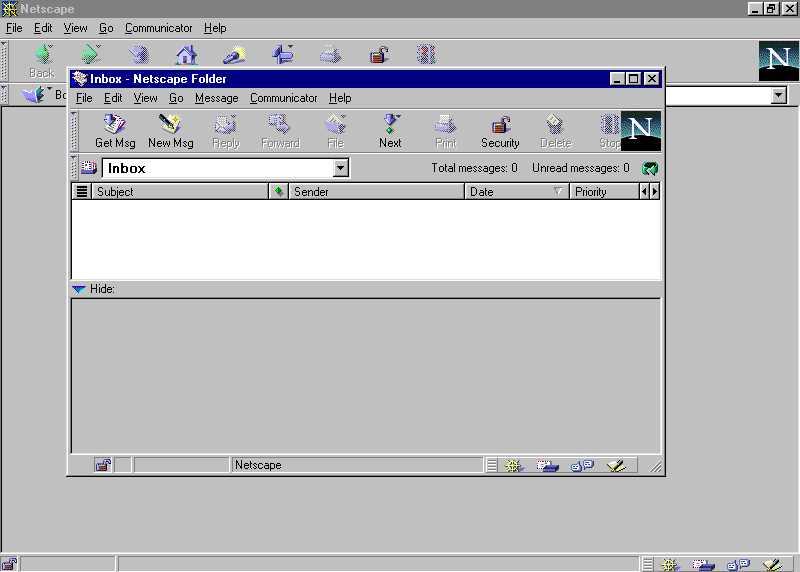Screen dimensions: 800x572
Task: Click the Navigator status bar padlock icon
Action: pos(9,564)
